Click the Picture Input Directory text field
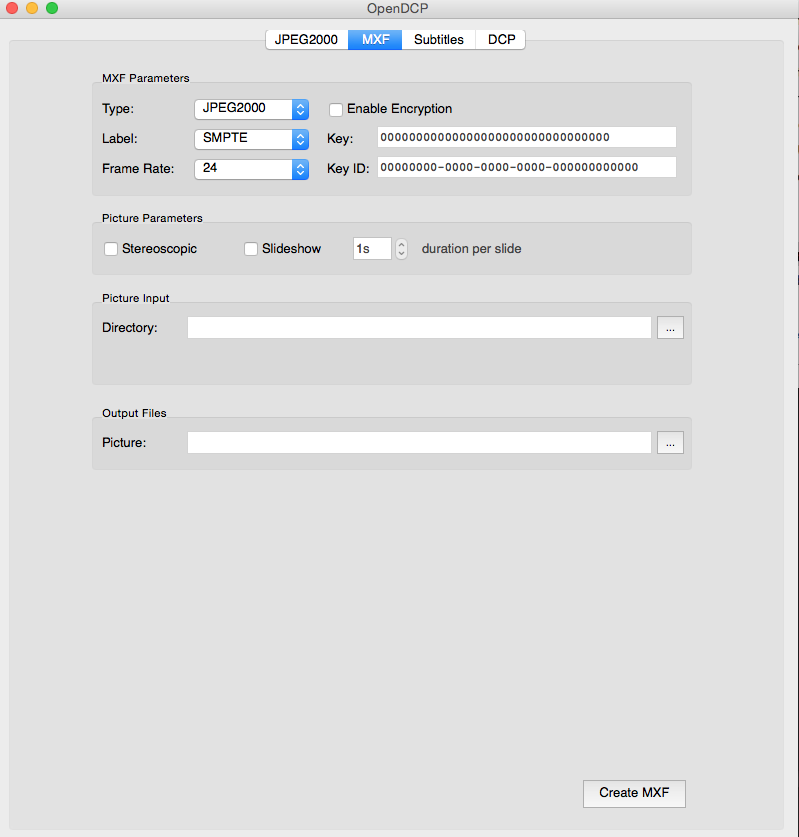This screenshot has height=837, width=799. (x=419, y=328)
